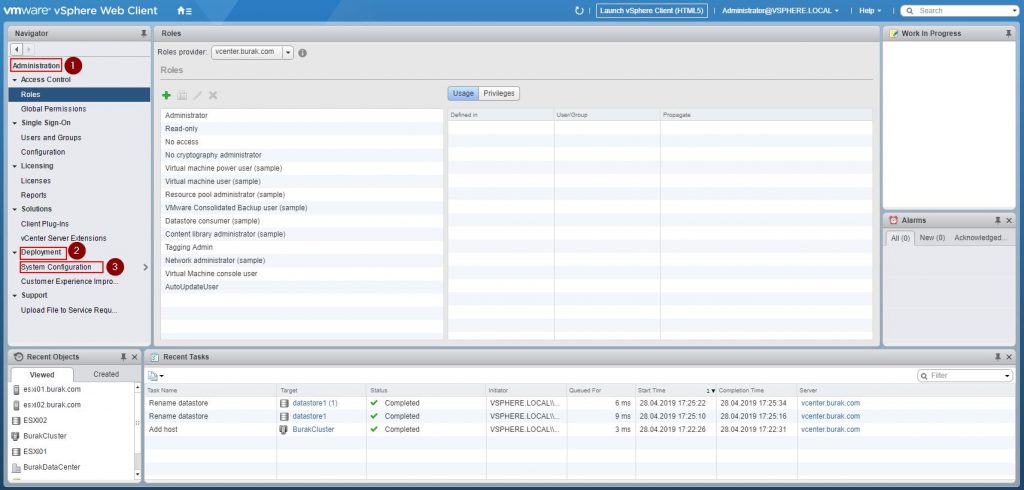This screenshot has height=490, width=1024.
Task: Click the Clone role icon
Action: click(182, 95)
